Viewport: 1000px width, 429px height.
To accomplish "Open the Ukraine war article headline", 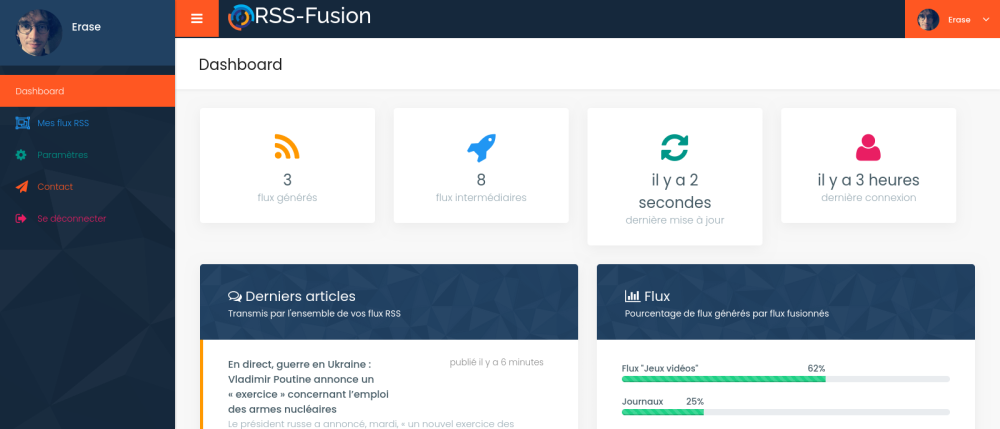I will pos(309,387).
